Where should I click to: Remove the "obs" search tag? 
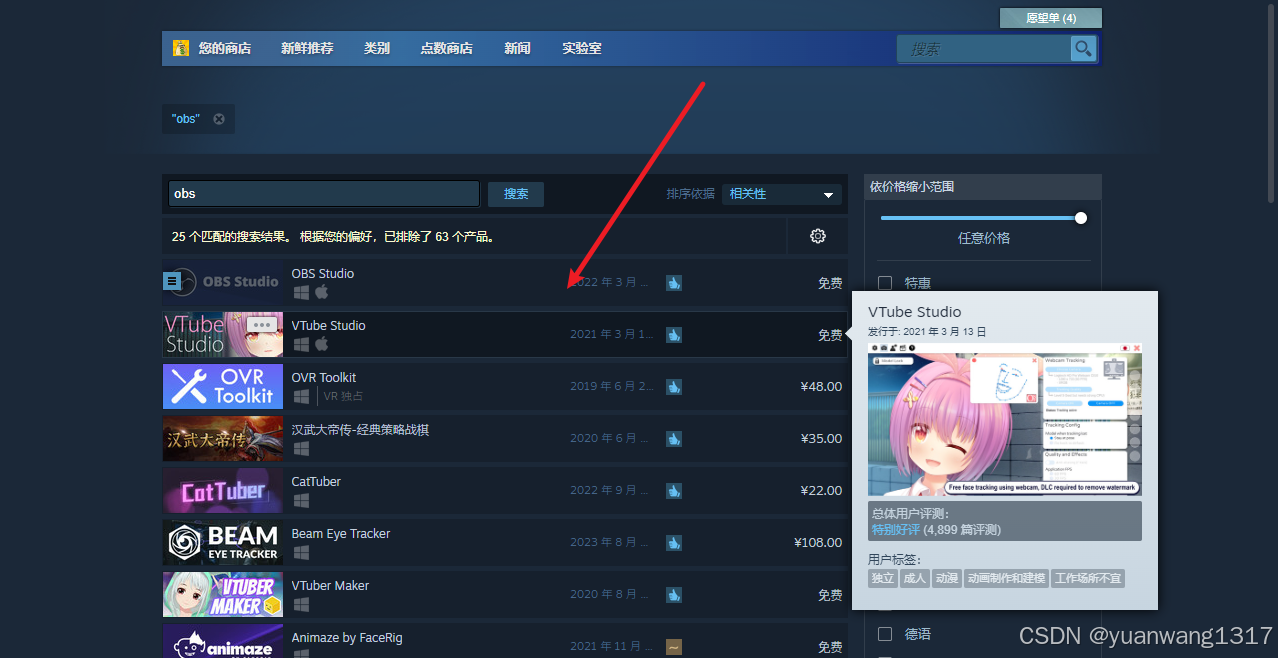219,119
